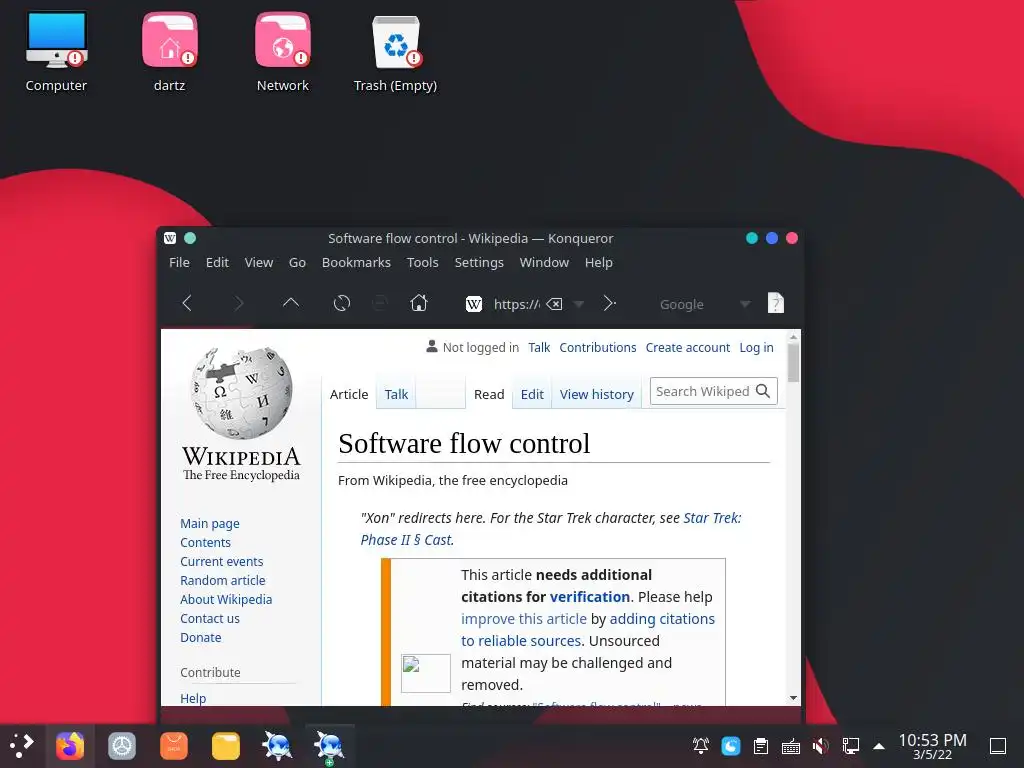Screen dimensions: 1024x768
Task: Clear the URL with the clear button
Action: point(554,304)
